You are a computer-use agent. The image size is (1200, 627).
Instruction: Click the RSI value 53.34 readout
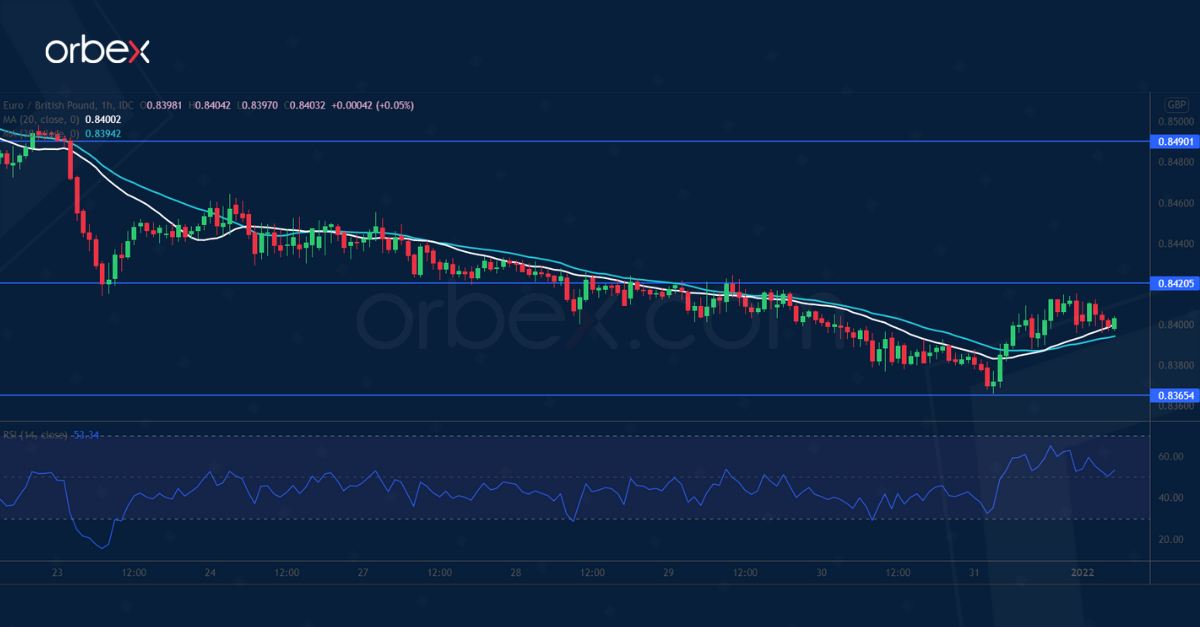click(x=87, y=436)
